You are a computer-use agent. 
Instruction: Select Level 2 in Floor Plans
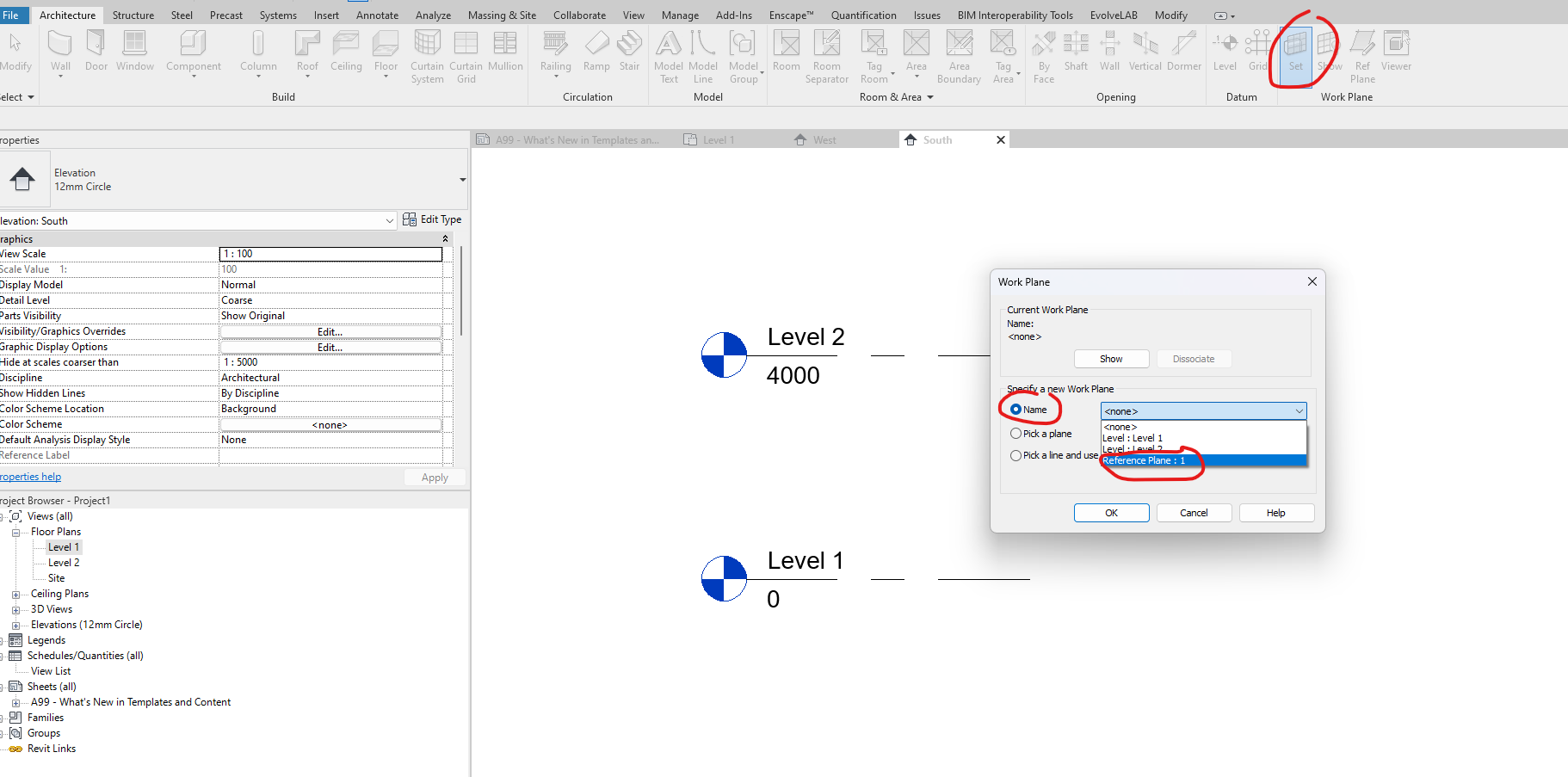click(x=64, y=563)
